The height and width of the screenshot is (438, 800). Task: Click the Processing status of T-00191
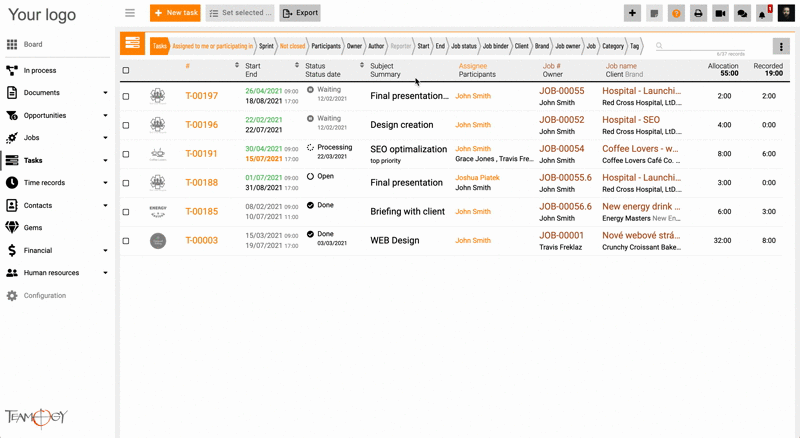click(330, 148)
